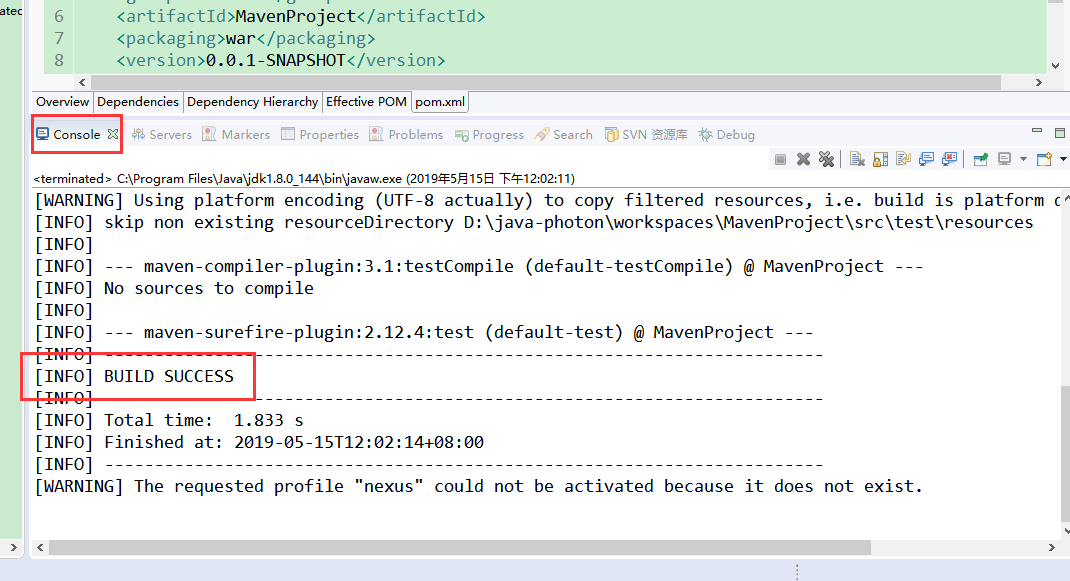Click the version 0.0.1-SNAPSHOT line

280,60
